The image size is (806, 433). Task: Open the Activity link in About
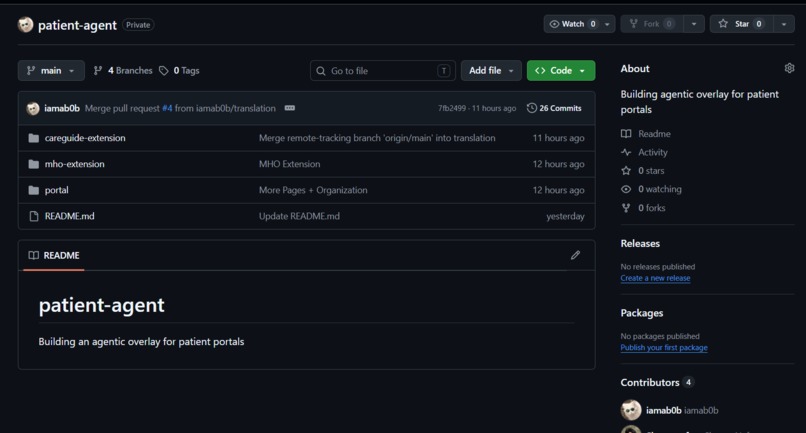[x=653, y=152]
